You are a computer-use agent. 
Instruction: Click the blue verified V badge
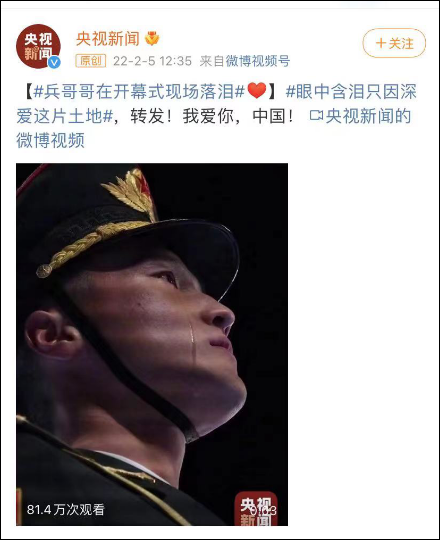click(x=54, y=63)
